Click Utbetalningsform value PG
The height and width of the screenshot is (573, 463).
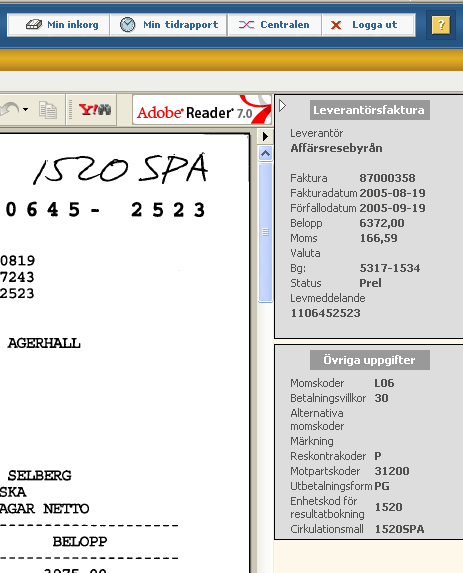click(x=382, y=486)
